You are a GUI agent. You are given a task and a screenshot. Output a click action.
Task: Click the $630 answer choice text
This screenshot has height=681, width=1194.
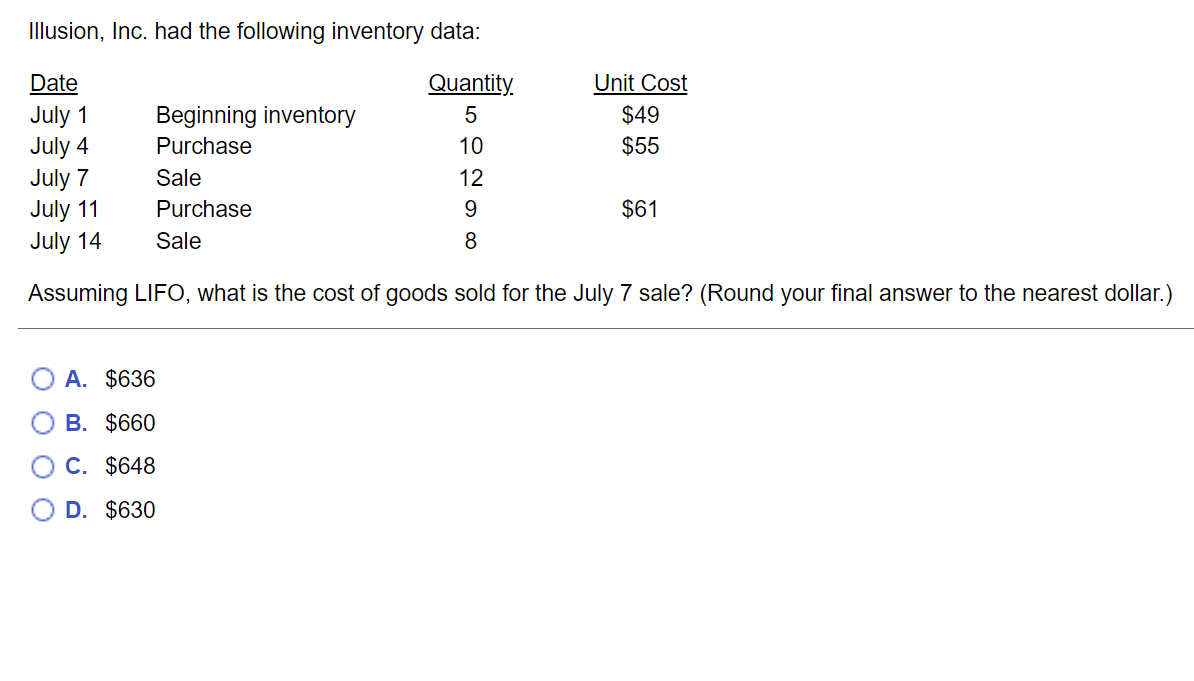129,510
